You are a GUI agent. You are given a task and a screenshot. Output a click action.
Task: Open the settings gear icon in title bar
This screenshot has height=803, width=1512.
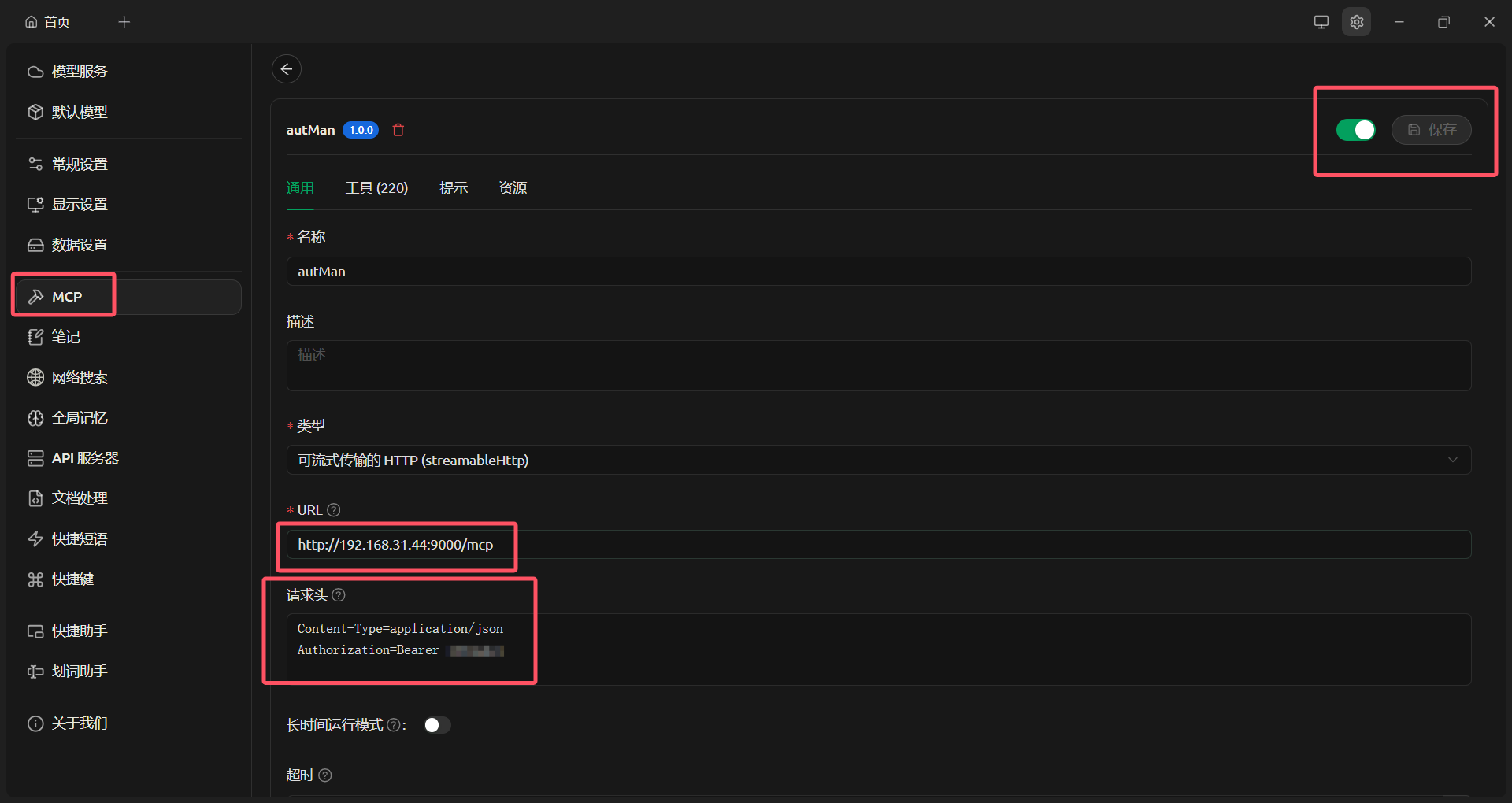tap(1356, 22)
